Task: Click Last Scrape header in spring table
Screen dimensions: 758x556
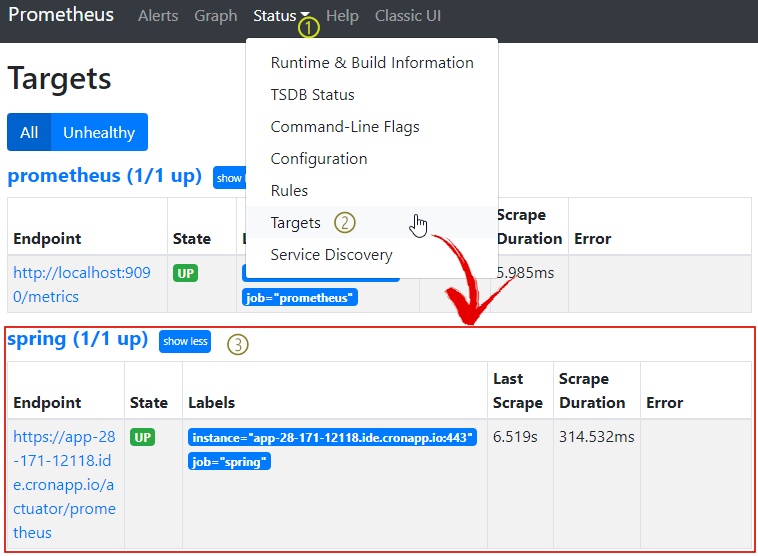Action: point(518,391)
